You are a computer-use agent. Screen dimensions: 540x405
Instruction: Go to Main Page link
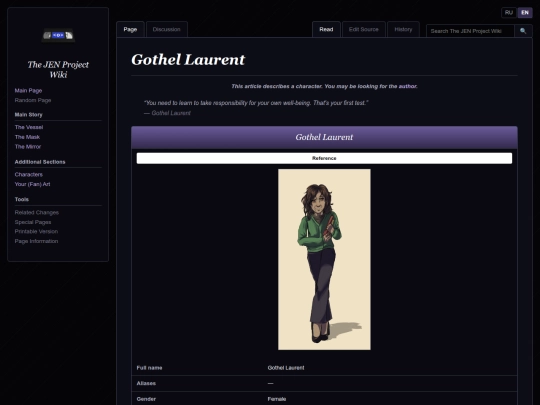(x=28, y=91)
